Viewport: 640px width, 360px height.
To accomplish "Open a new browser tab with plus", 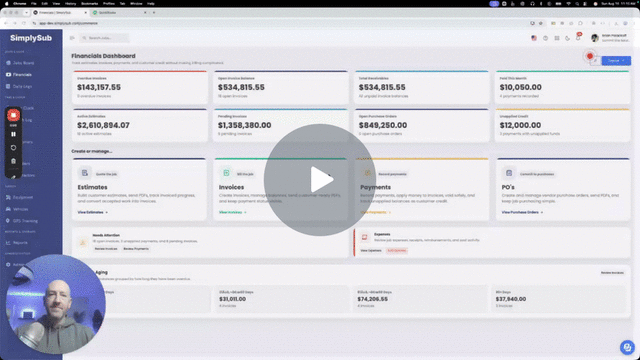I will (x=154, y=13).
